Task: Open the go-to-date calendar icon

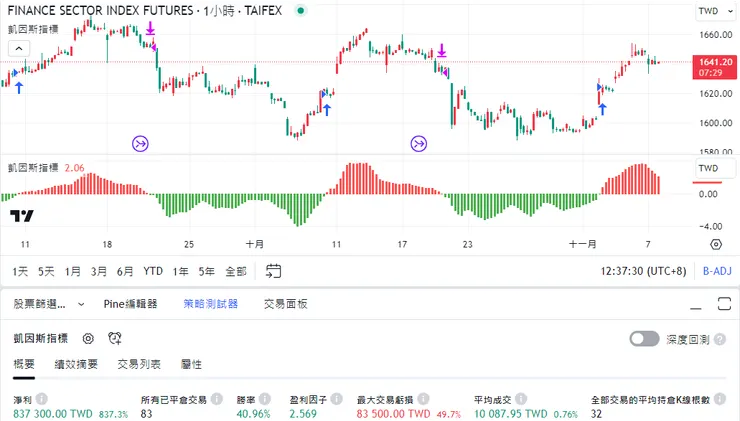Action: [273, 271]
